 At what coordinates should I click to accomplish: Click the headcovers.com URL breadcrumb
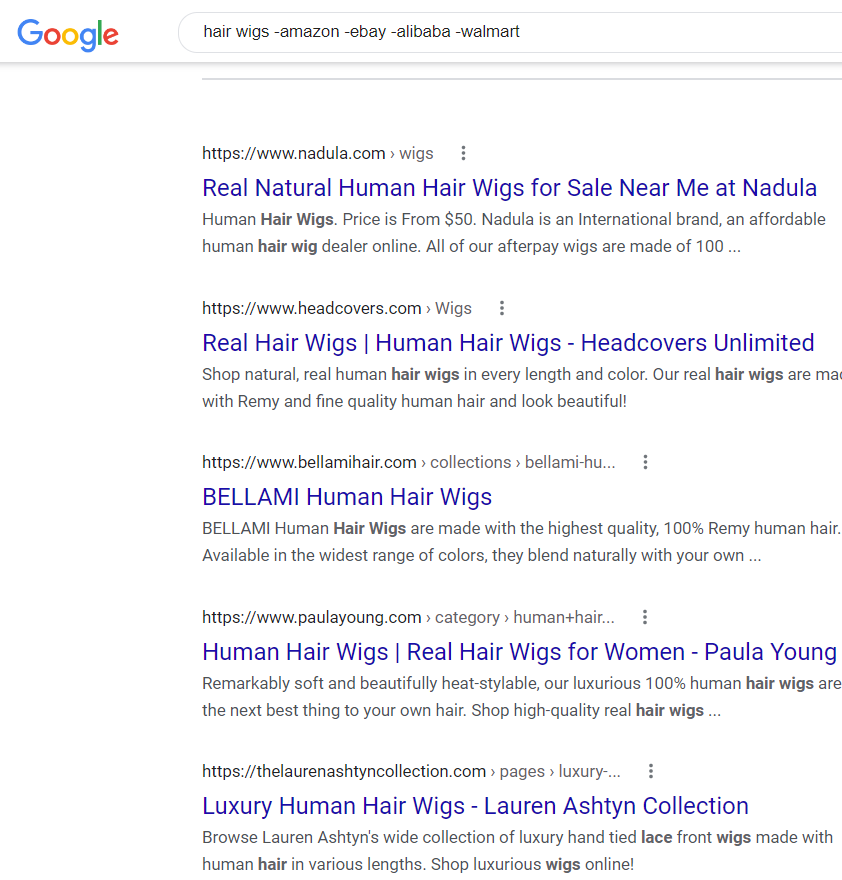337,308
